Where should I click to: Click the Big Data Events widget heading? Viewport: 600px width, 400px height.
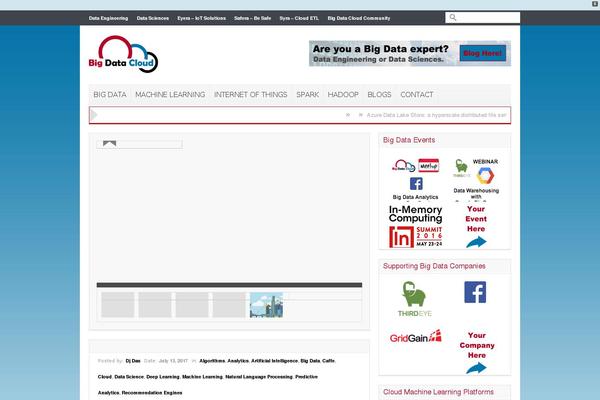tap(409, 140)
